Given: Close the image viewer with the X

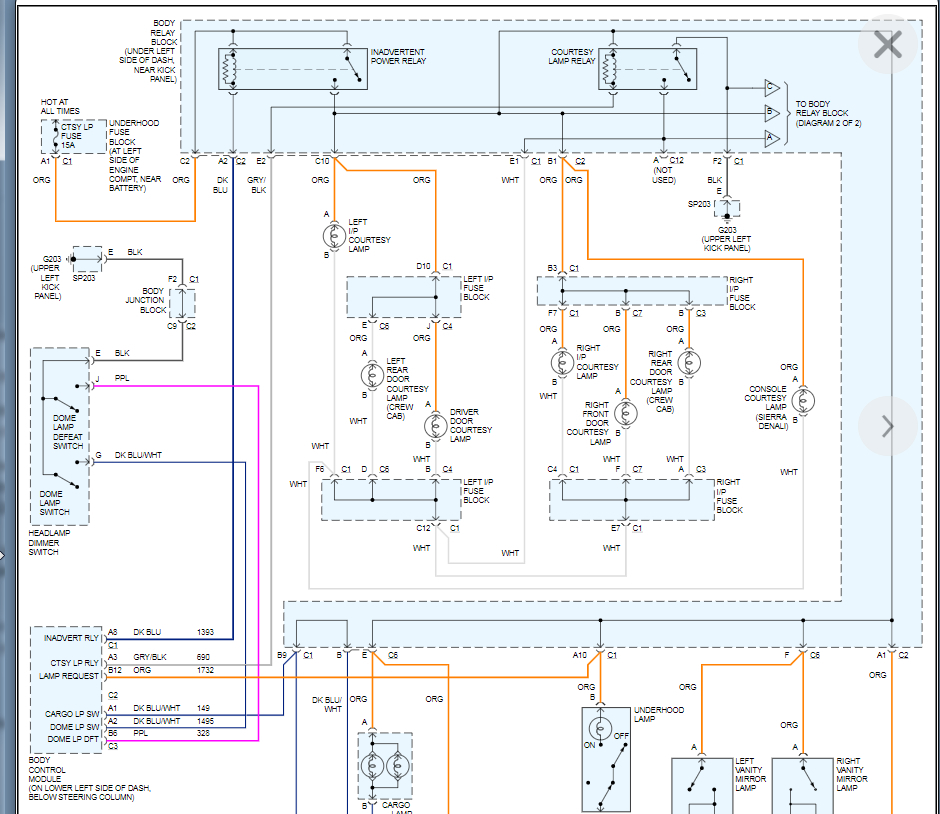Looking at the screenshot, I should click(x=887, y=45).
